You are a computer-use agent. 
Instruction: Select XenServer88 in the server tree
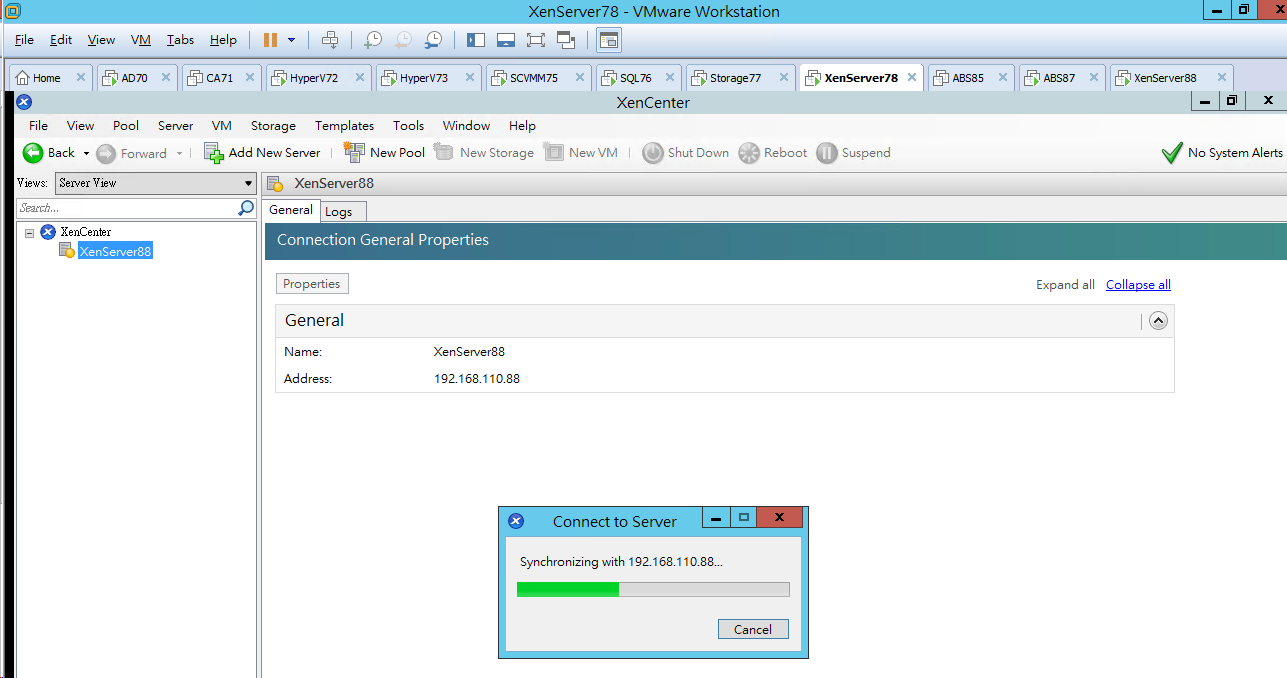point(115,252)
